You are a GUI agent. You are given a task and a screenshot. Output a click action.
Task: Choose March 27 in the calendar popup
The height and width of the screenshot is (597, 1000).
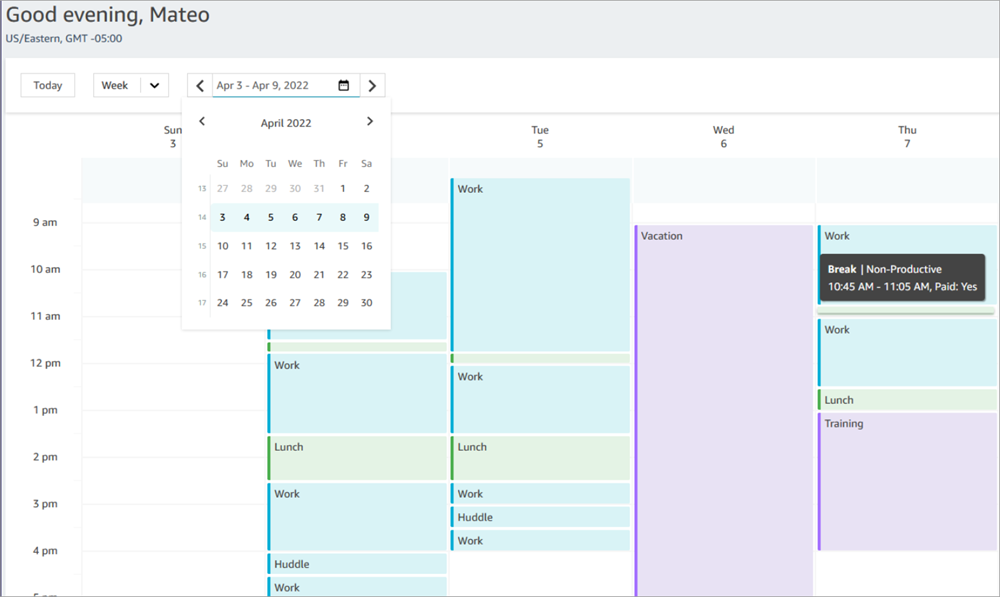click(223, 188)
